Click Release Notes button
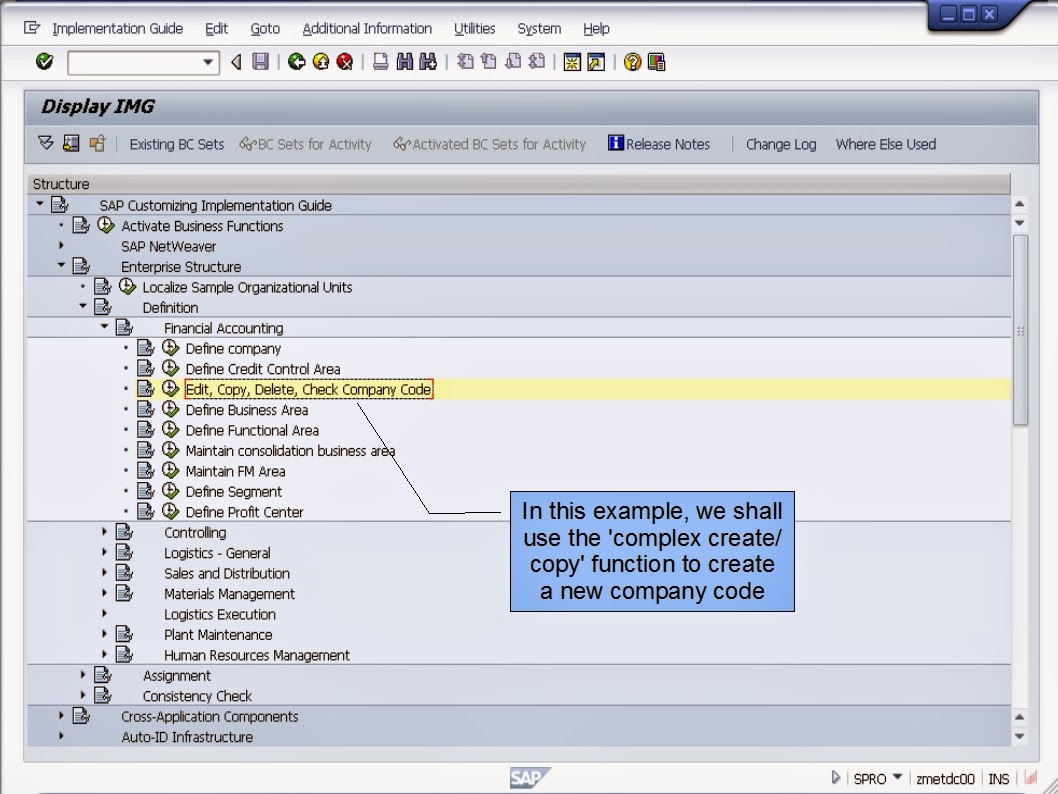This screenshot has width=1058, height=794. pos(659,144)
